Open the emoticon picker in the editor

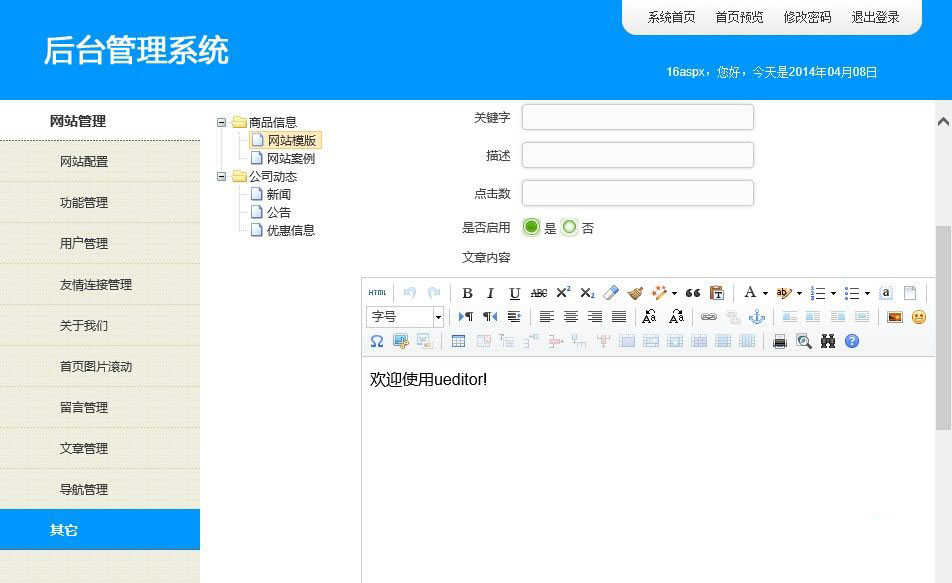click(918, 318)
